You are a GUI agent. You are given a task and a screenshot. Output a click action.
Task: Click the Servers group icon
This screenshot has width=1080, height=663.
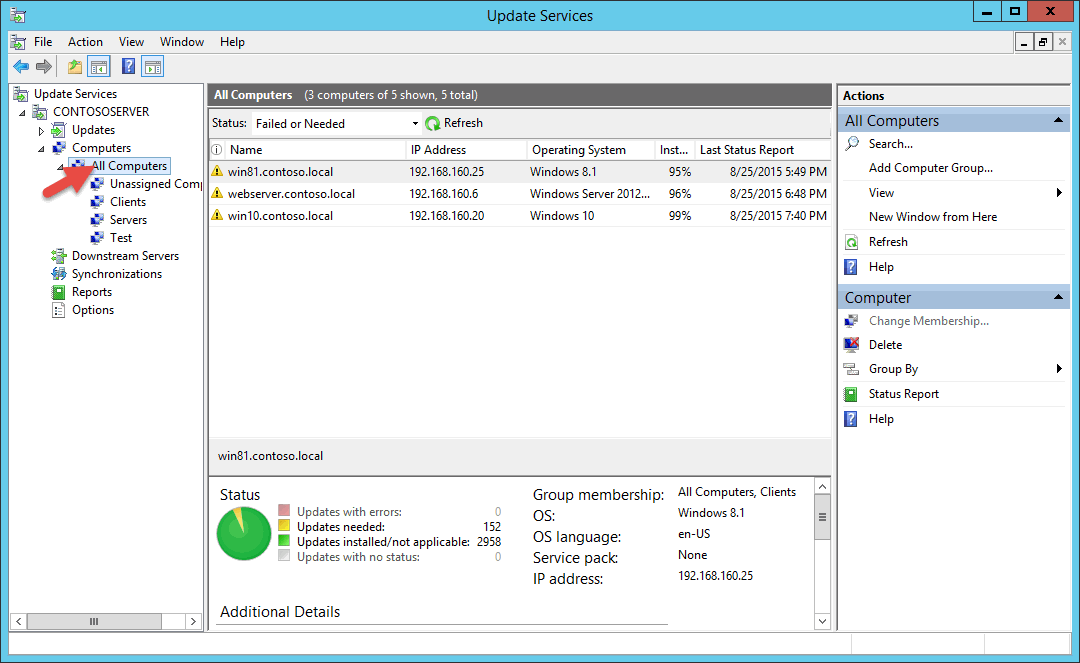(x=97, y=220)
